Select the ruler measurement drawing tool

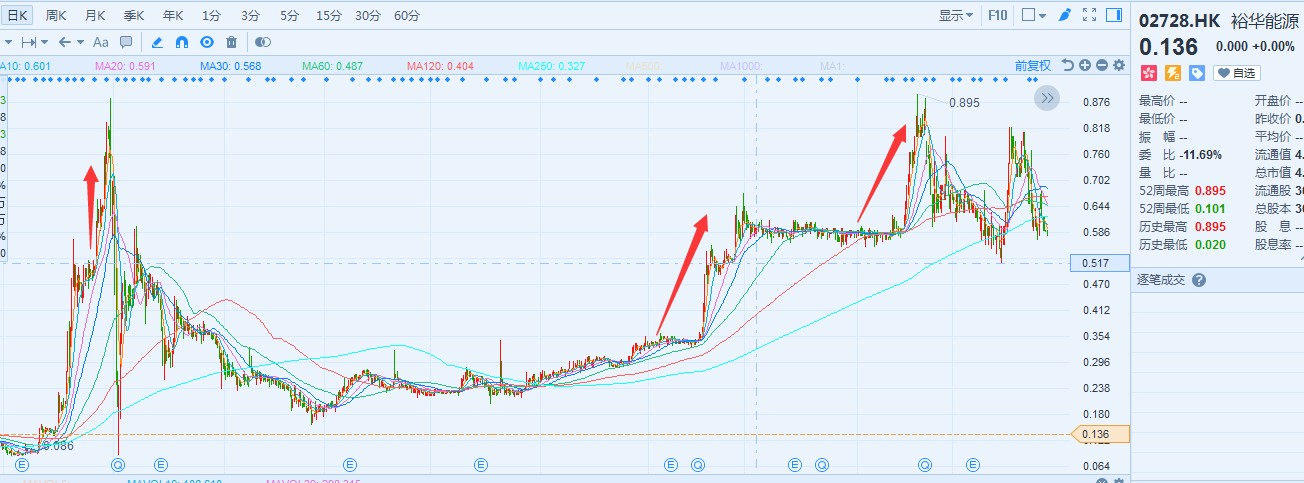[x=28, y=42]
